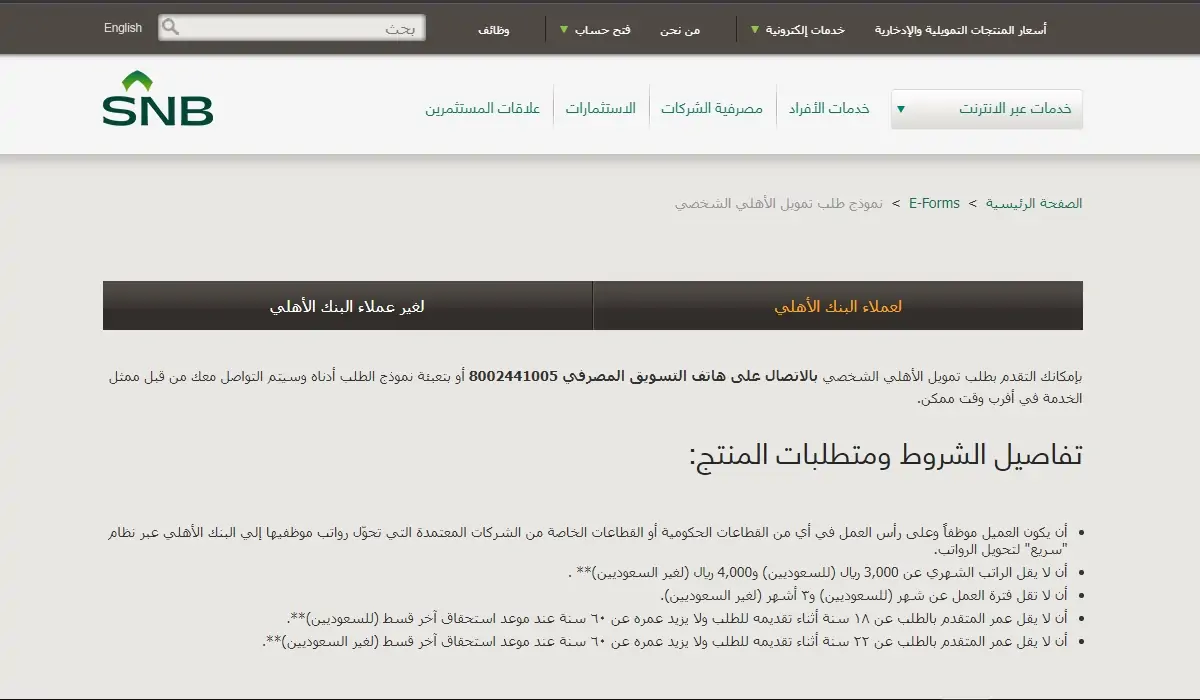Viewport: 1200px width, 700px height.
Task: Go to الصفحة الرئيسية breadcrumb
Action: [1034, 203]
